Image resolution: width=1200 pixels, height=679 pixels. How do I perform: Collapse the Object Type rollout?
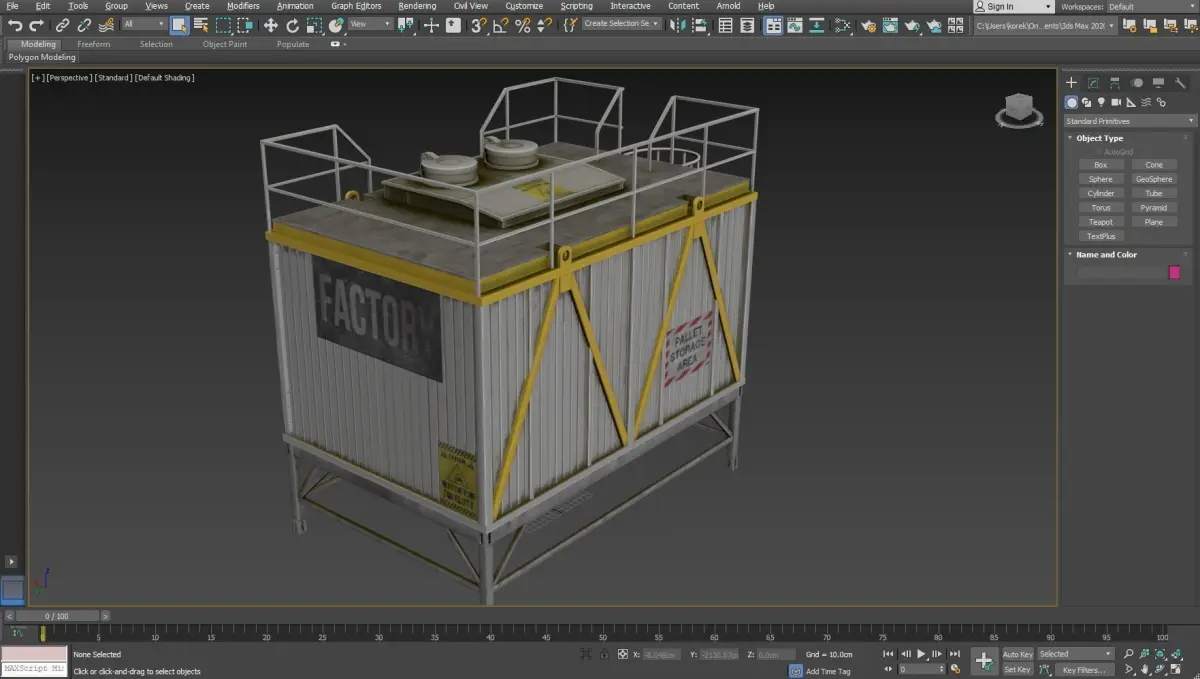coord(1099,138)
